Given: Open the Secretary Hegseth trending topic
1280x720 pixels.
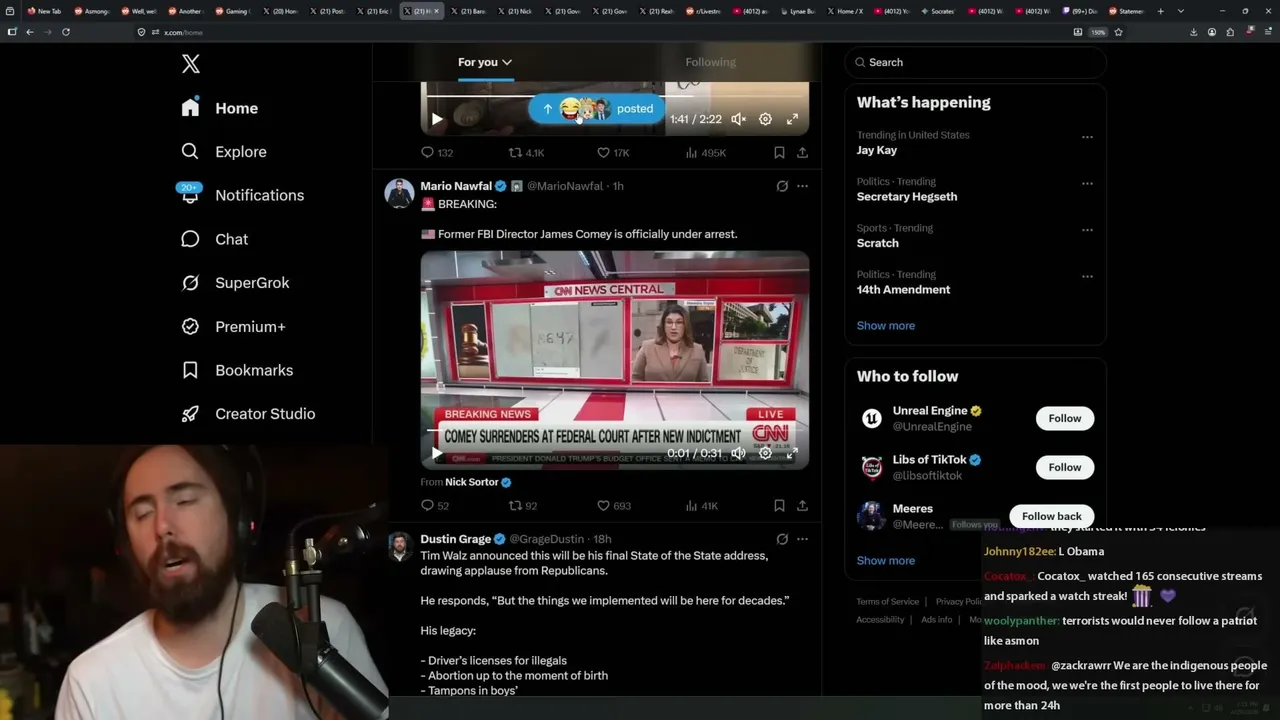Looking at the screenshot, I should (907, 197).
